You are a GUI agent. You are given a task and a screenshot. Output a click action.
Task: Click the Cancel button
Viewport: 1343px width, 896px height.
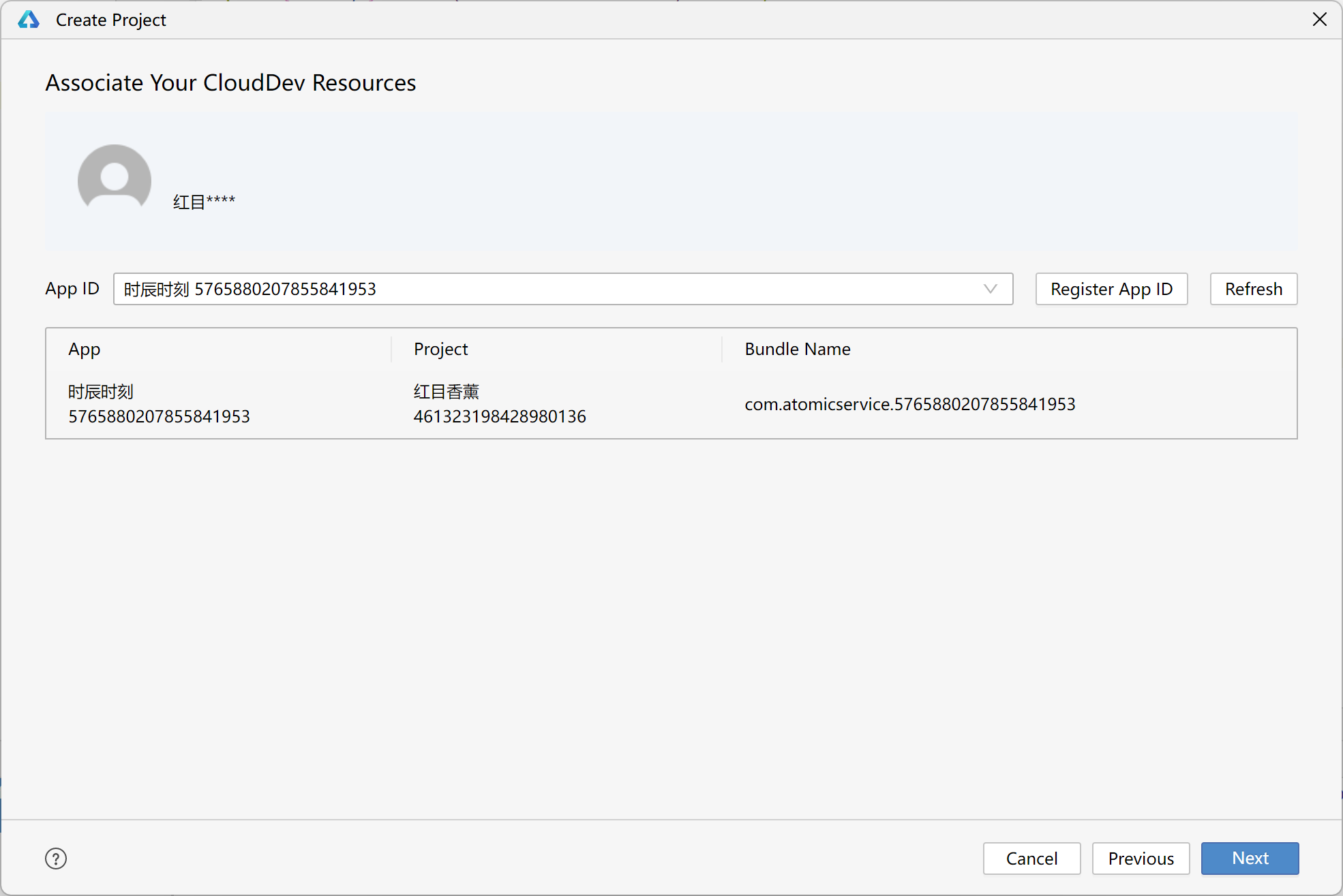pyautogui.click(x=1031, y=859)
